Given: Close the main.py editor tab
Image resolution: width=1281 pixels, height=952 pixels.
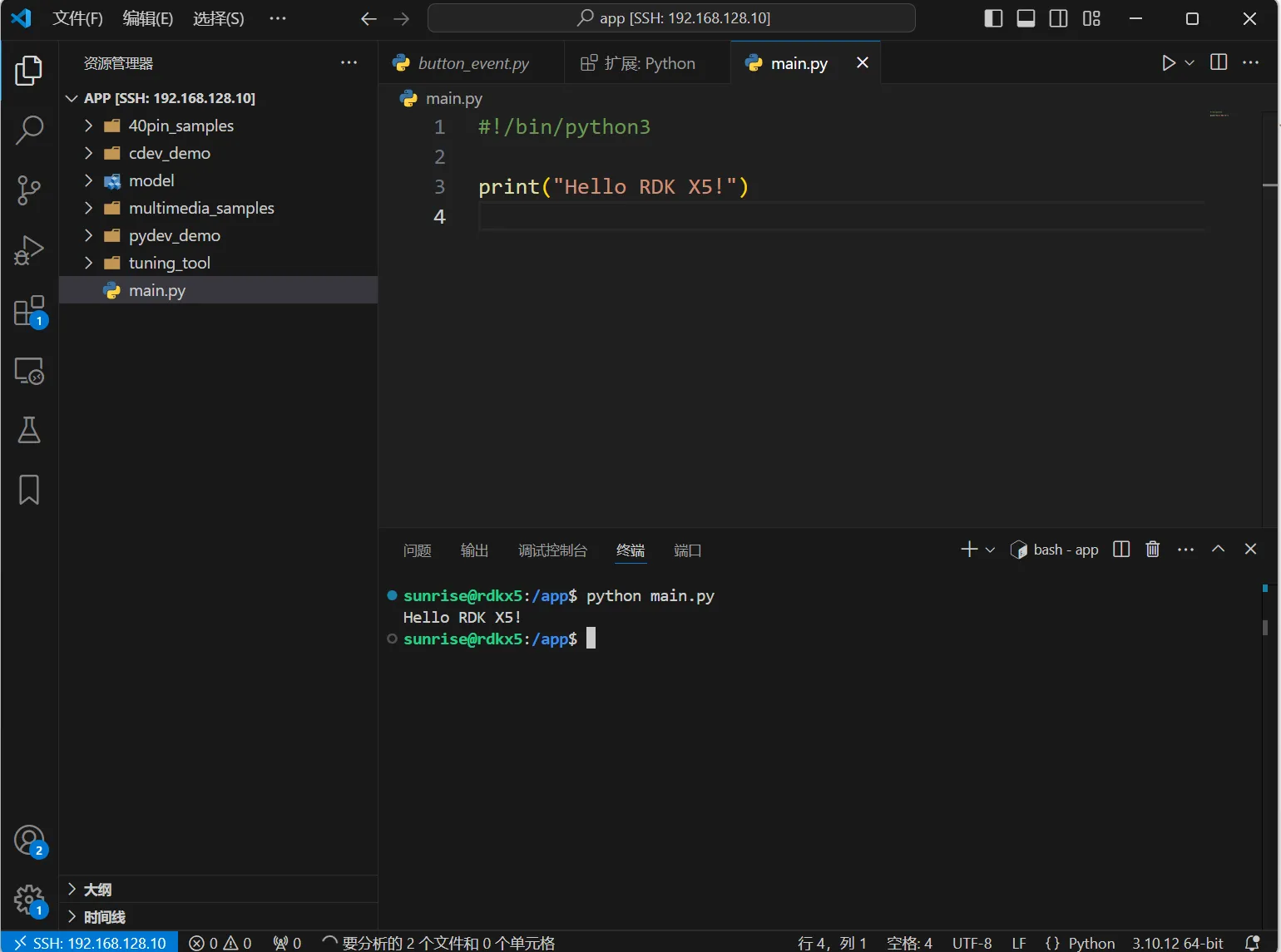Looking at the screenshot, I should [x=863, y=62].
